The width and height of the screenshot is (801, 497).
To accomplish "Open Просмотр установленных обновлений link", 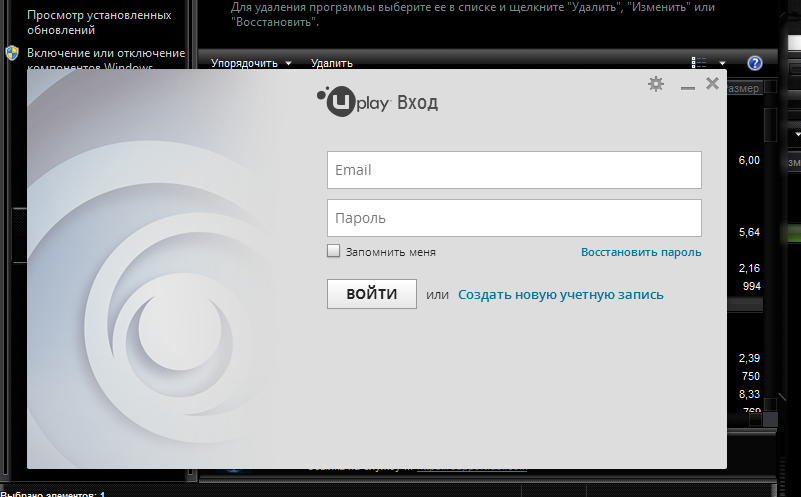I will click(99, 22).
